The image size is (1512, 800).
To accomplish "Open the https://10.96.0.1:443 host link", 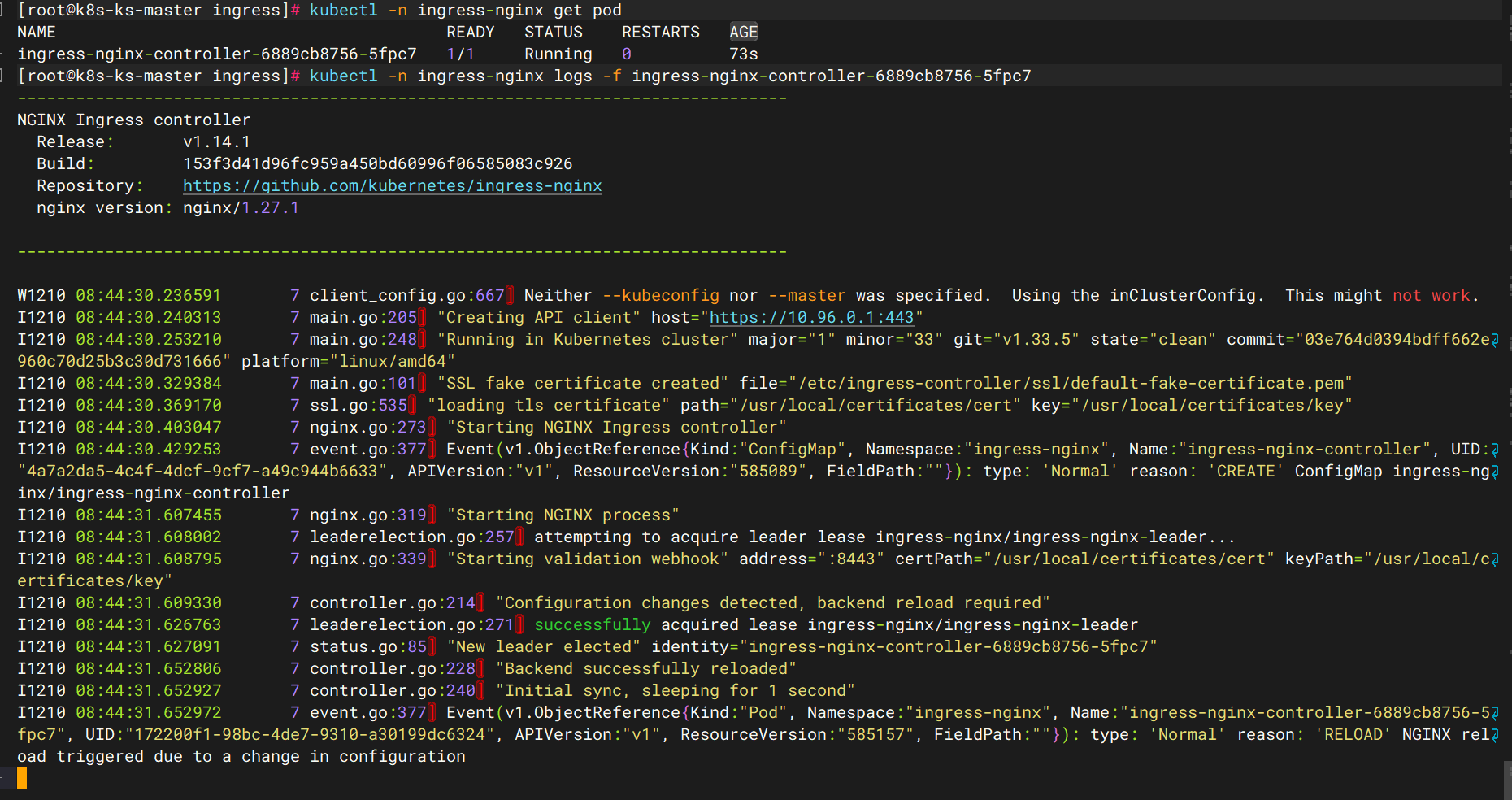I will 811,318.
